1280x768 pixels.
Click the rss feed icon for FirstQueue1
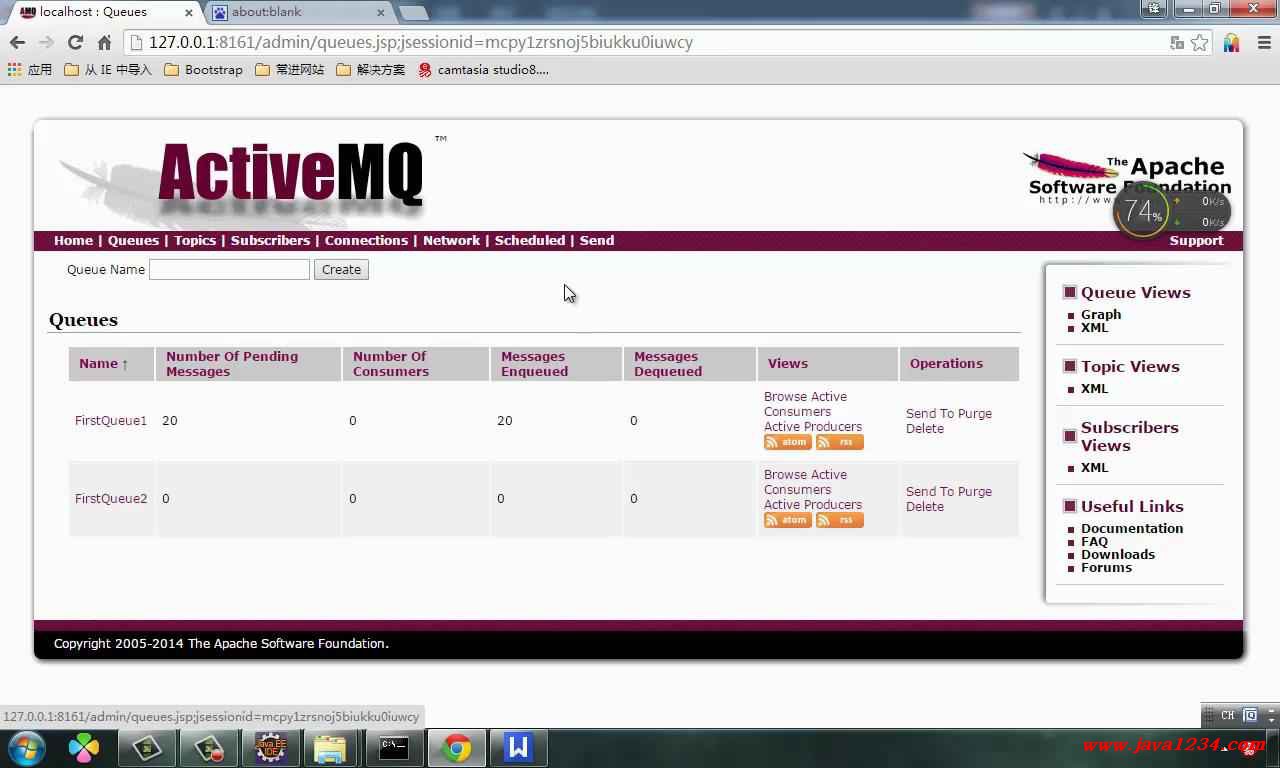(x=840, y=442)
